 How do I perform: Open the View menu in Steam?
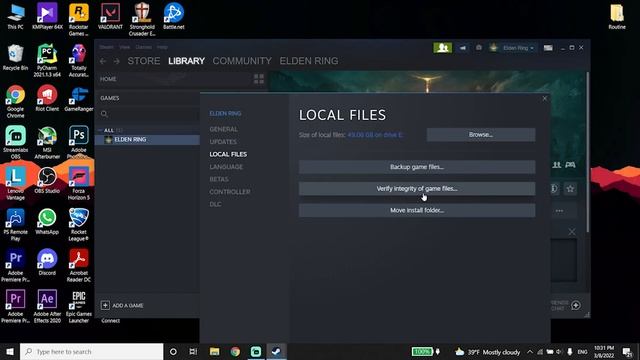[x=124, y=47]
